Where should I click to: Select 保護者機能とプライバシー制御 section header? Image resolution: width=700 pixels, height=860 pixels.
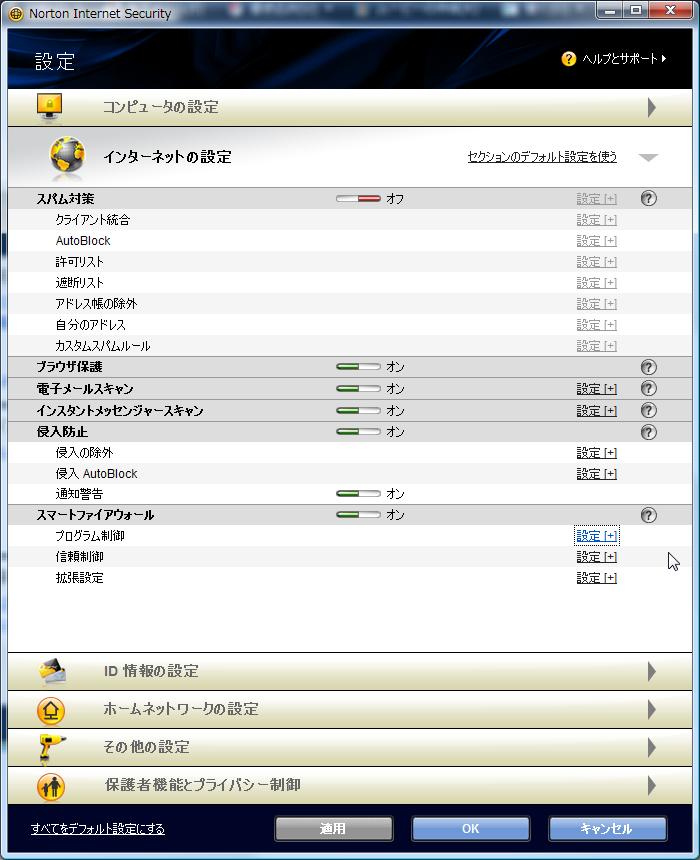(x=350, y=785)
